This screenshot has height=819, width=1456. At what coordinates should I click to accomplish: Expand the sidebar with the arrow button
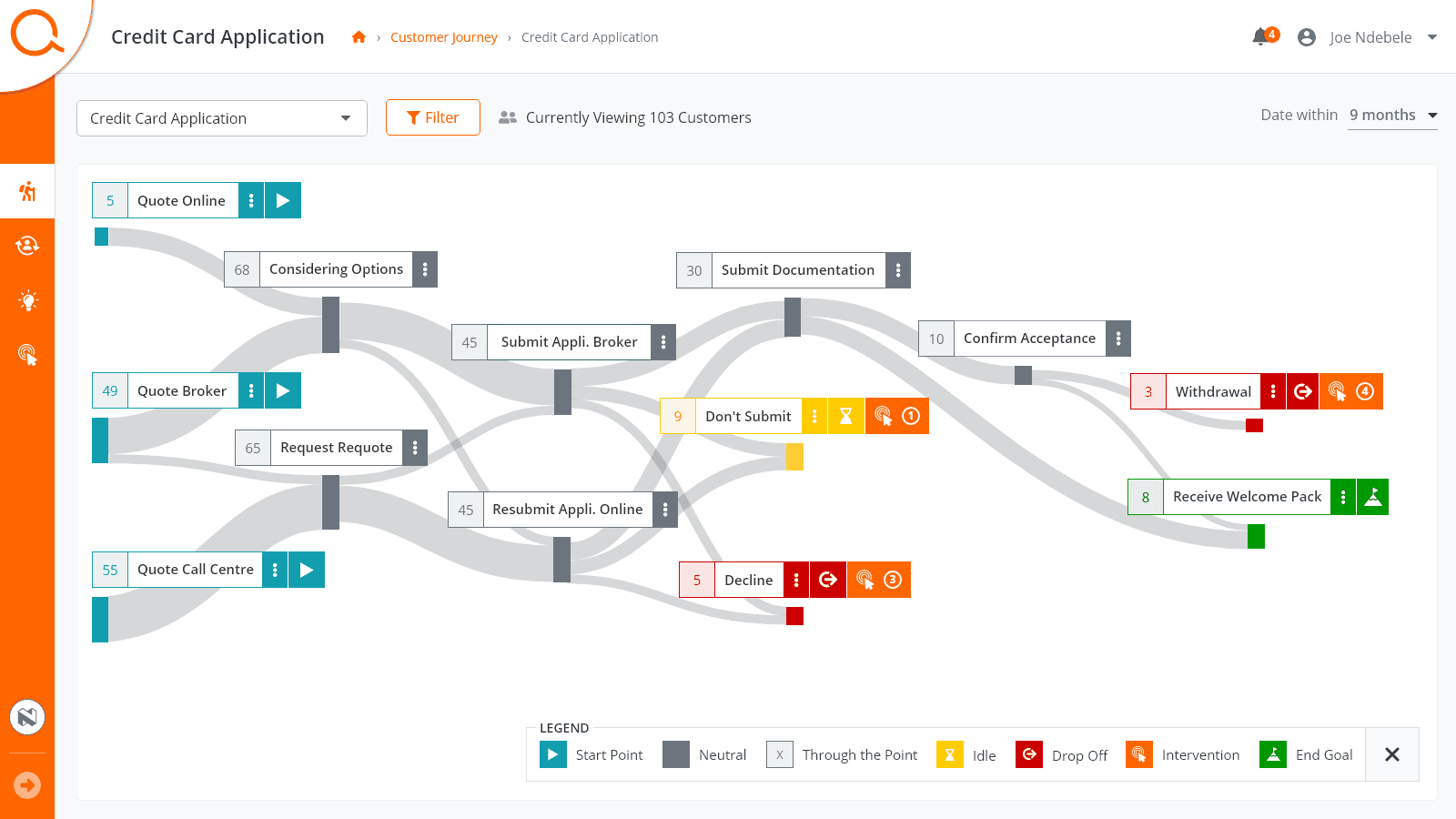tap(27, 784)
